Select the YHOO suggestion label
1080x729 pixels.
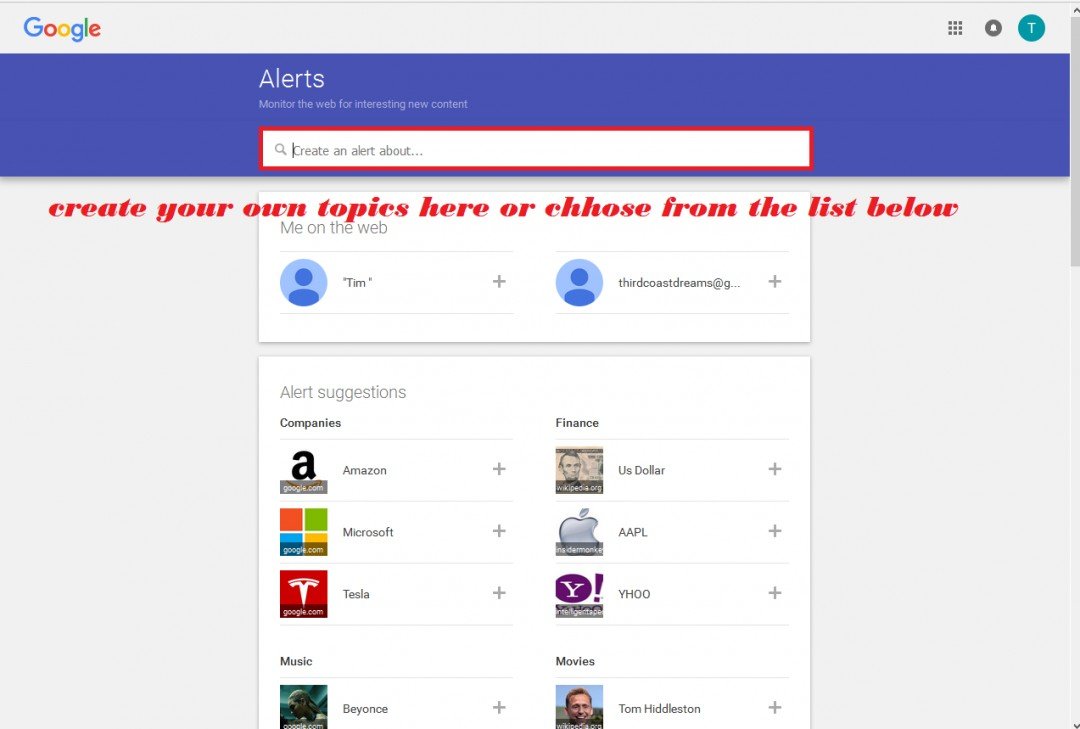[x=634, y=594]
